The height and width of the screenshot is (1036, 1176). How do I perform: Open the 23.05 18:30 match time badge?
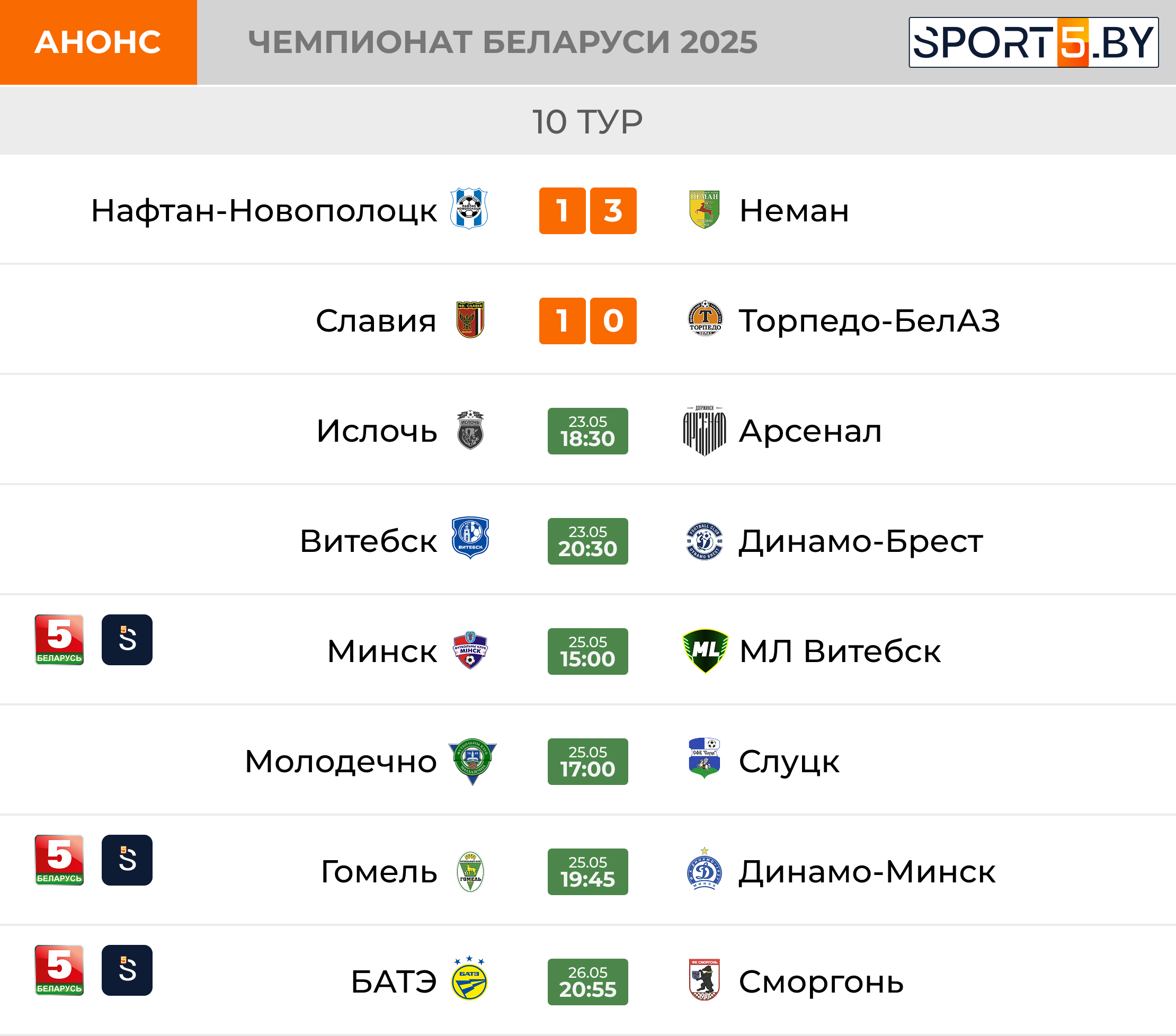[x=588, y=431]
